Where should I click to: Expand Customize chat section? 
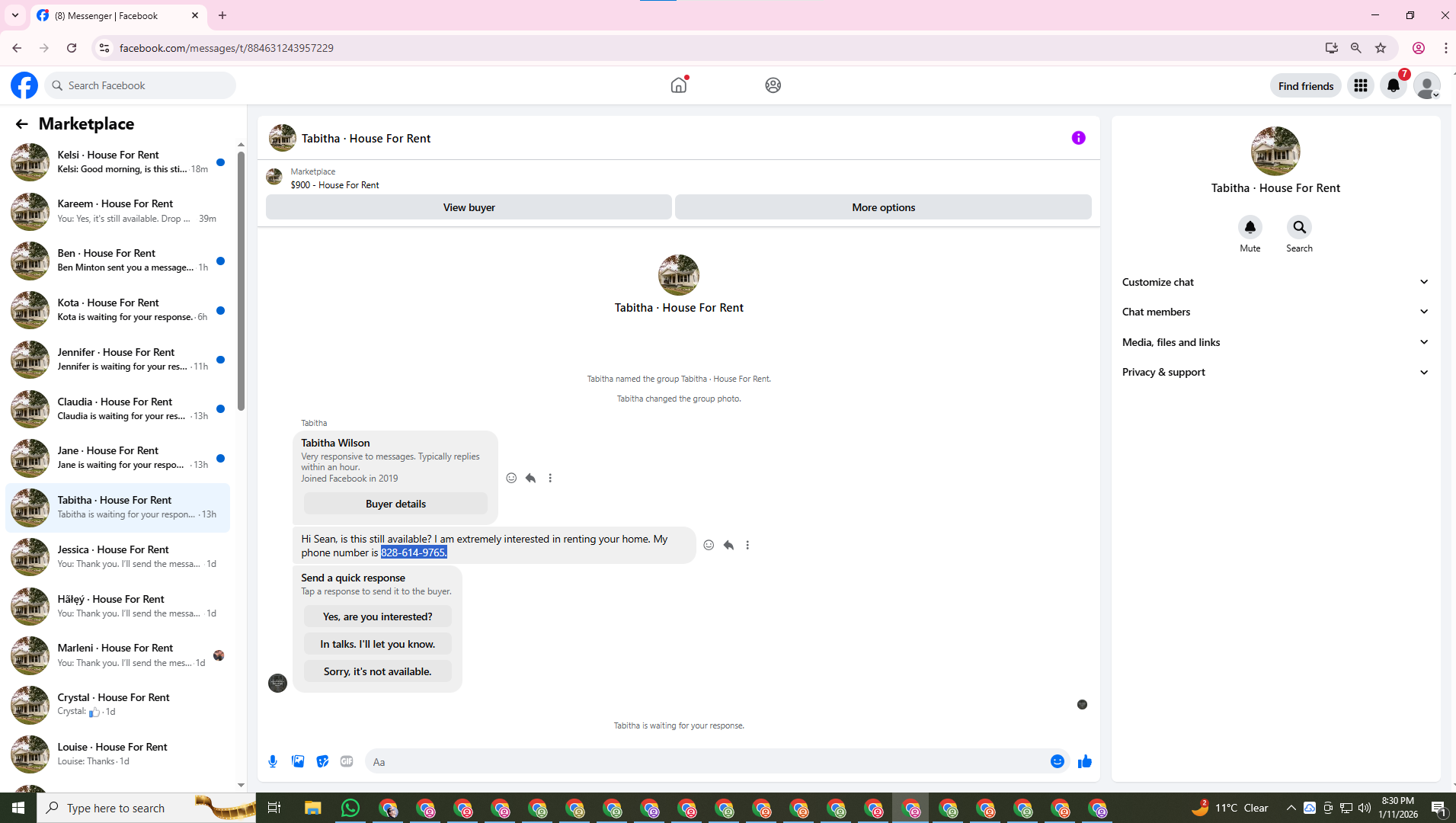point(1275,282)
